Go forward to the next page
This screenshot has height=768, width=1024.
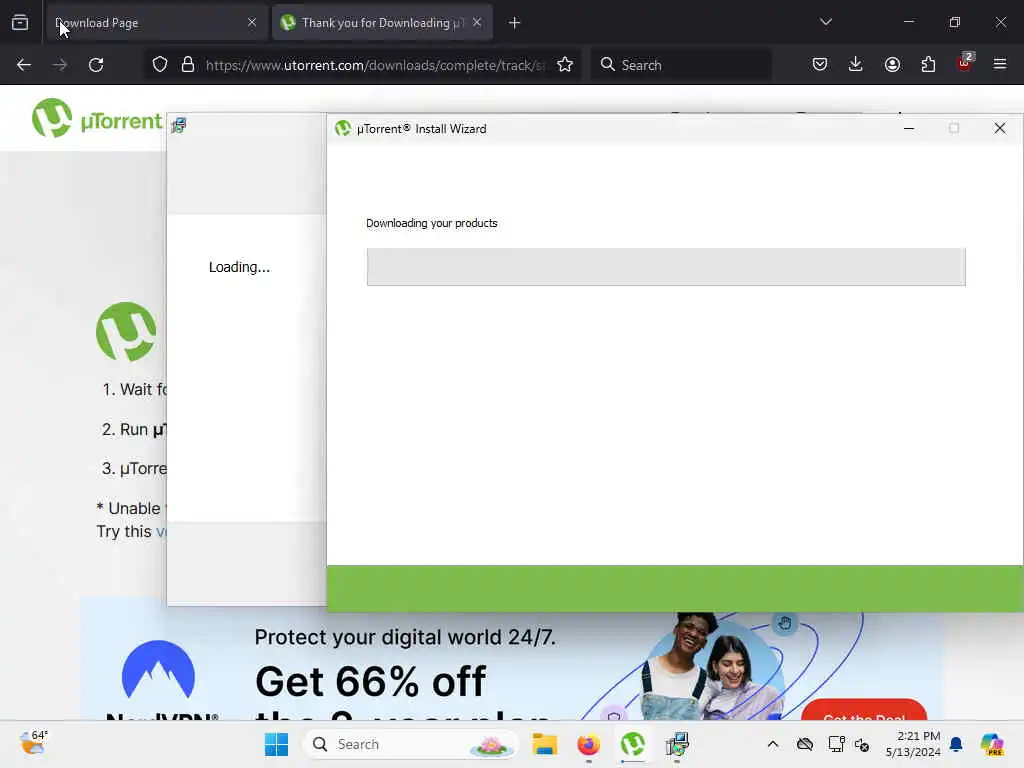pos(60,65)
